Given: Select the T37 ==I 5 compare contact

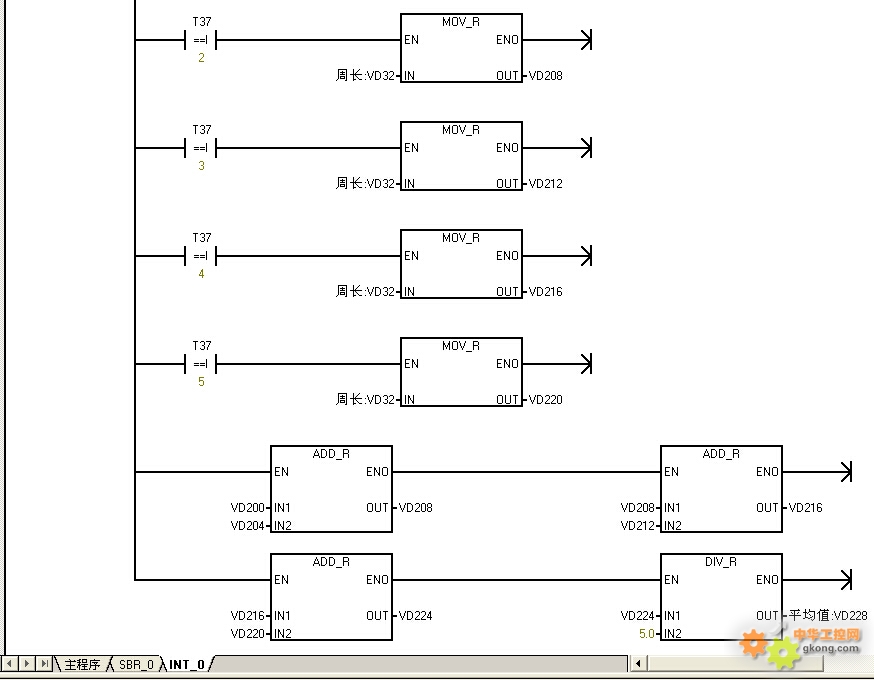Looking at the screenshot, I should [201, 365].
